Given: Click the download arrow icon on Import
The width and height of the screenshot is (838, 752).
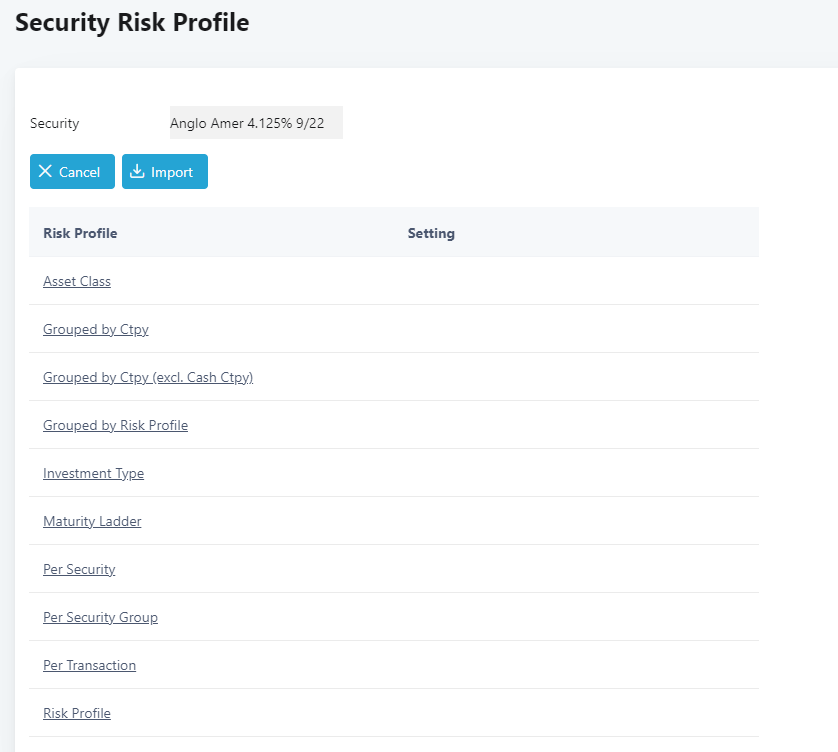Looking at the screenshot, I should tap(138, 172).
